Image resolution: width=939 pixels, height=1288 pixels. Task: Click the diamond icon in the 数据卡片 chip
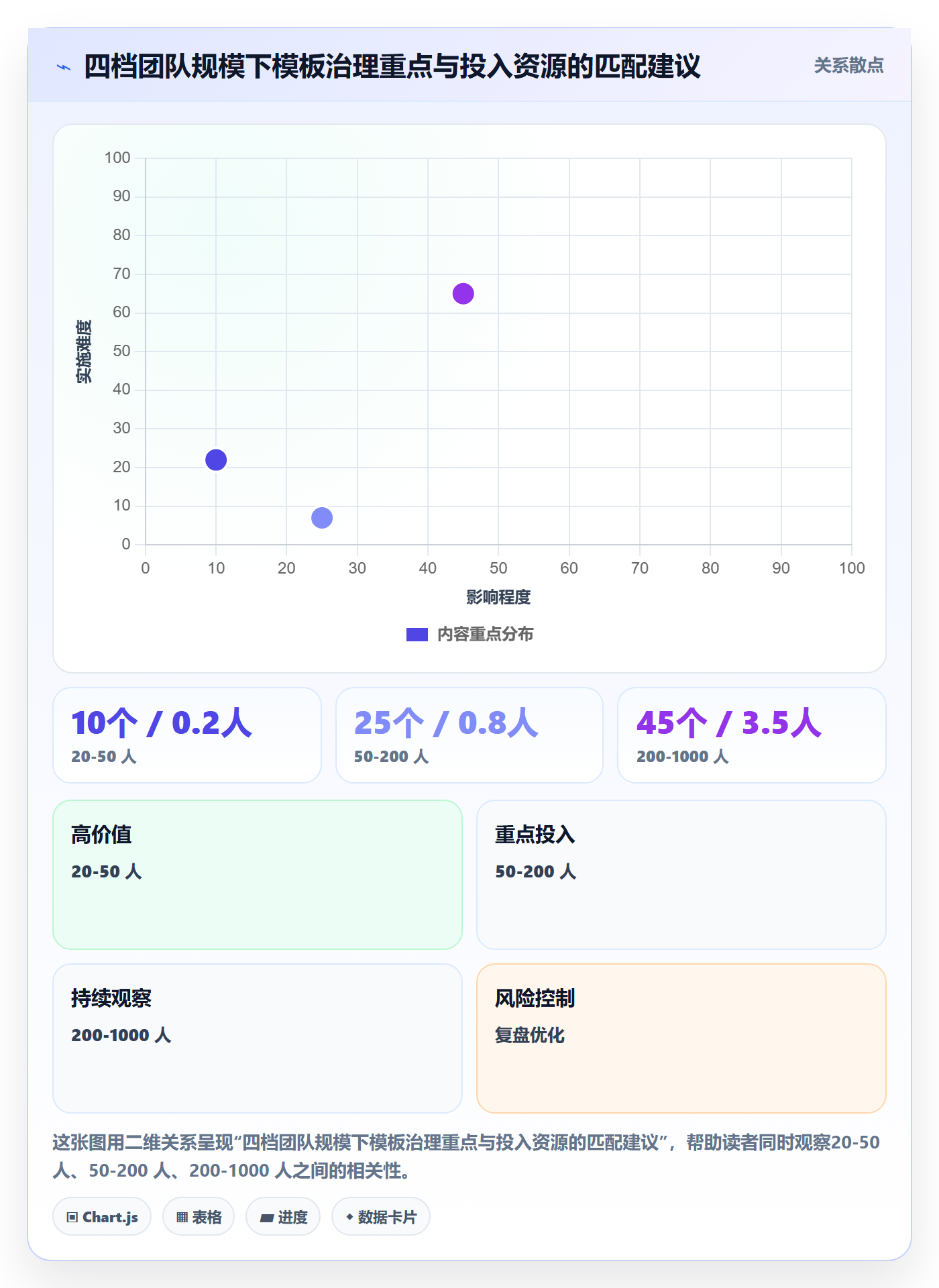(x=349, y=1217)
